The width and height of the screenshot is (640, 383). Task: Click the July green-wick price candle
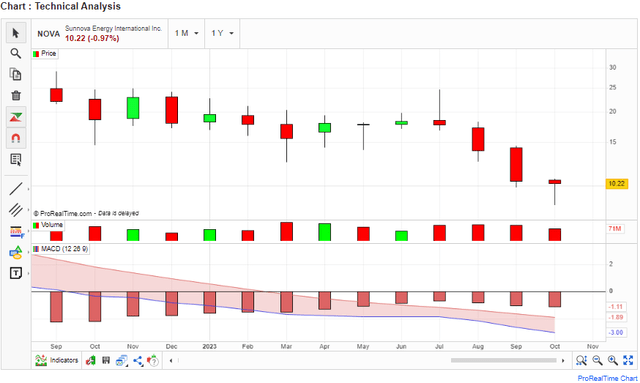(440, 122)
